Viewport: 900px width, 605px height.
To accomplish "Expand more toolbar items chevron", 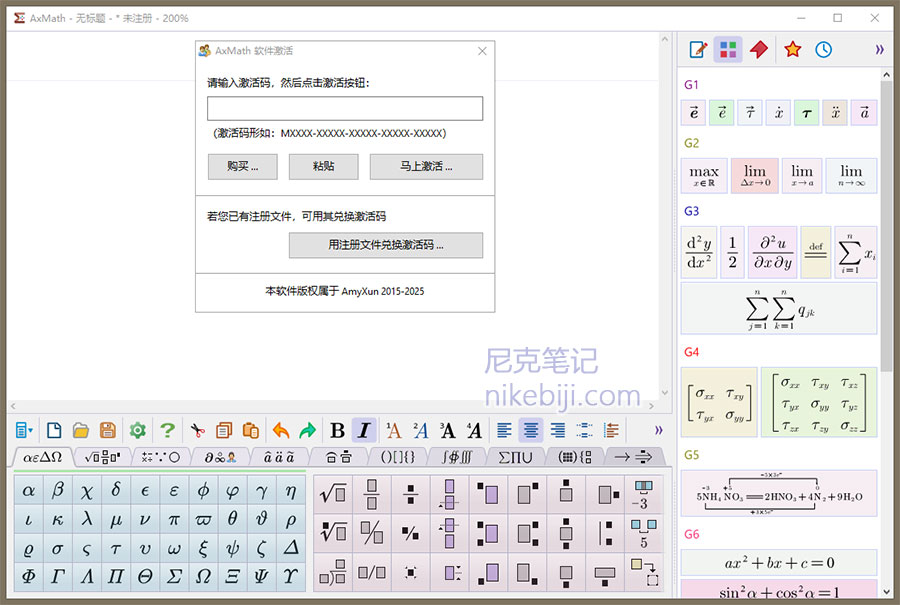I will [658, 429].
